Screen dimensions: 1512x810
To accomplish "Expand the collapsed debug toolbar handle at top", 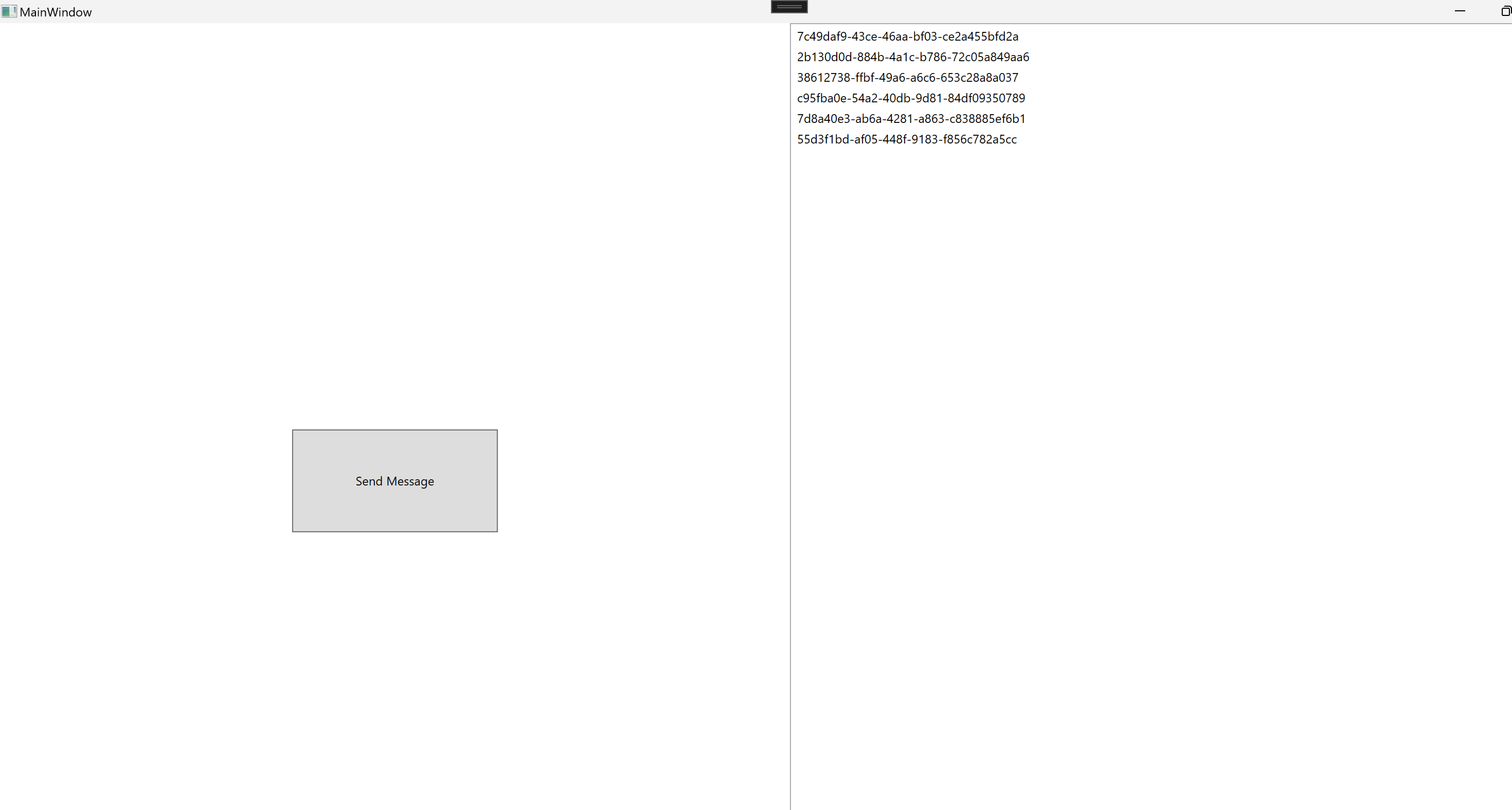I will tap(789, 7).
